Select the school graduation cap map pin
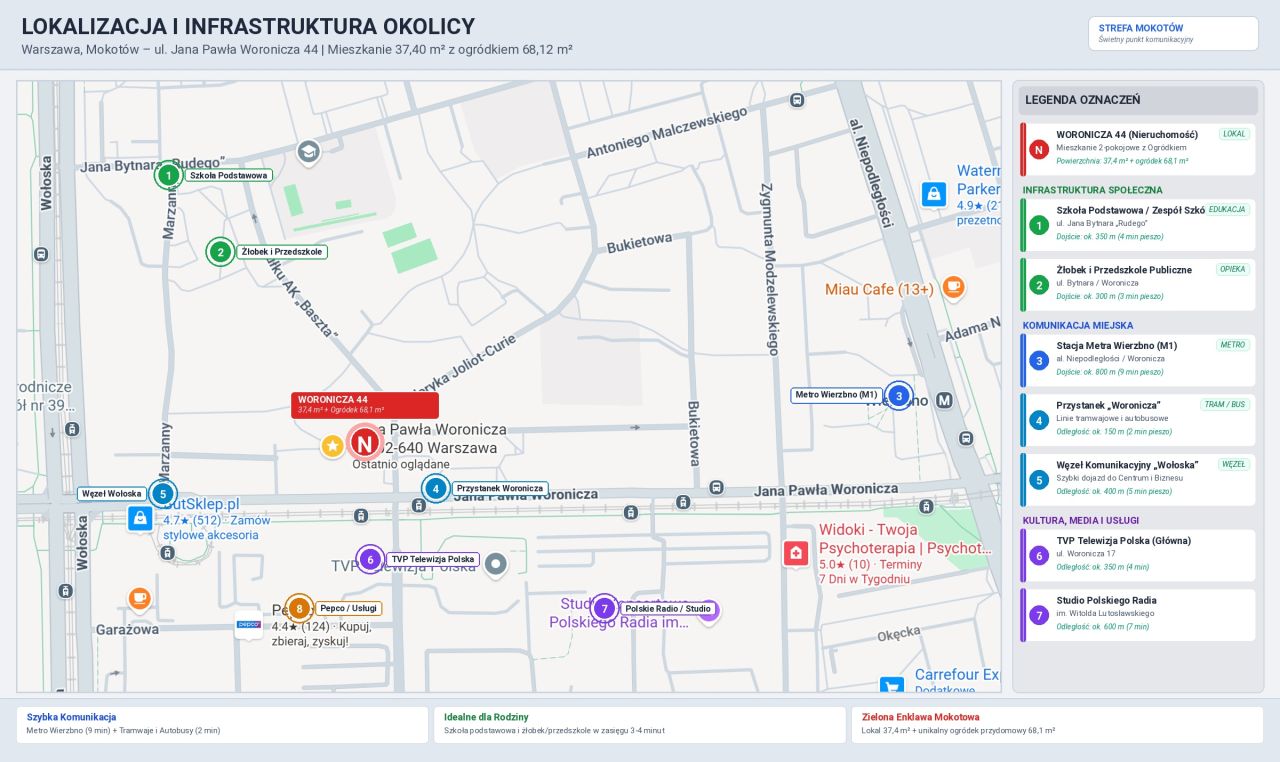1280x762 pixels. click(x=309, y=151)
